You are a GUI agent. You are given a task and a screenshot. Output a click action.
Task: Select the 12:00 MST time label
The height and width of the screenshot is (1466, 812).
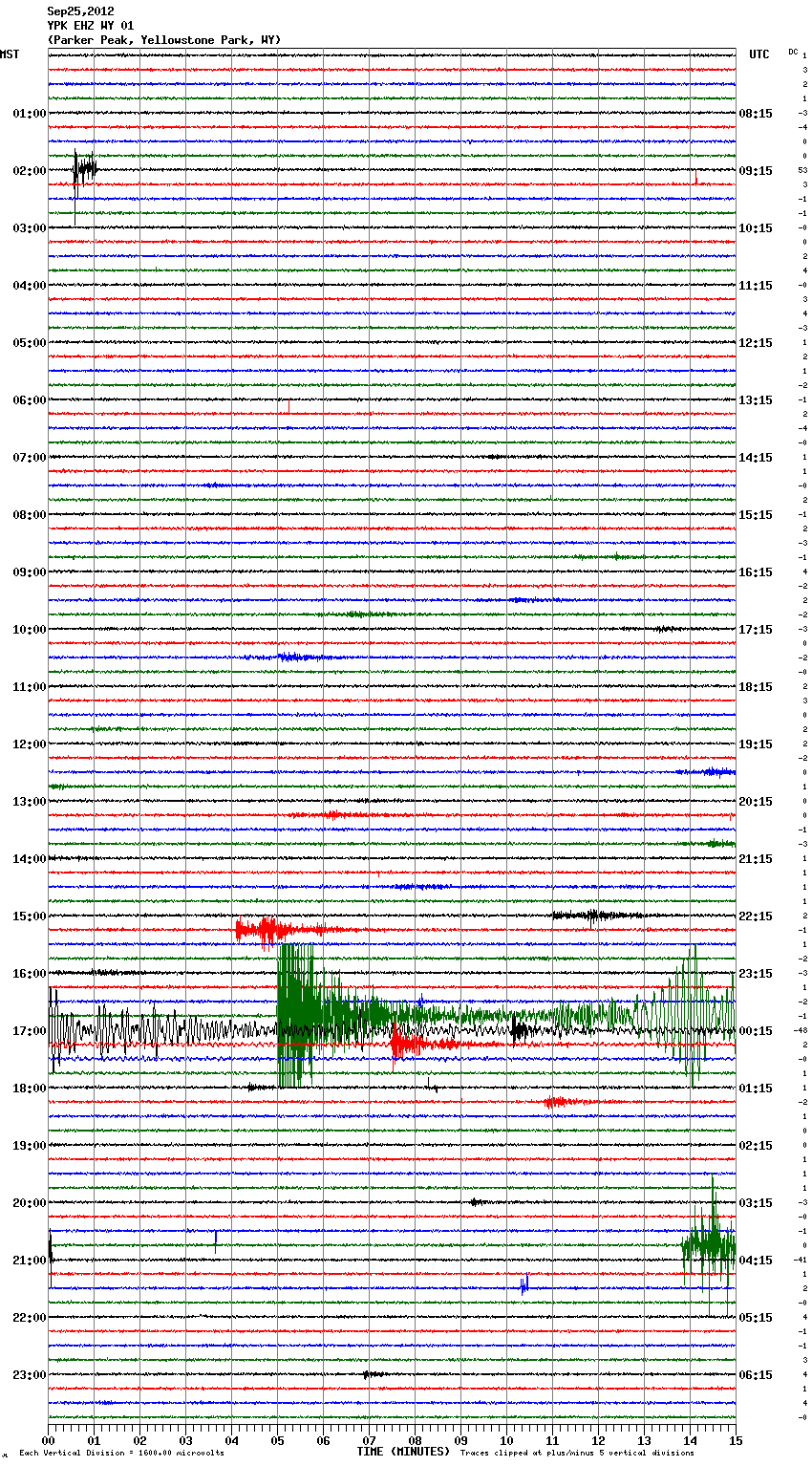pyautogui.click(x=30, y=744)
